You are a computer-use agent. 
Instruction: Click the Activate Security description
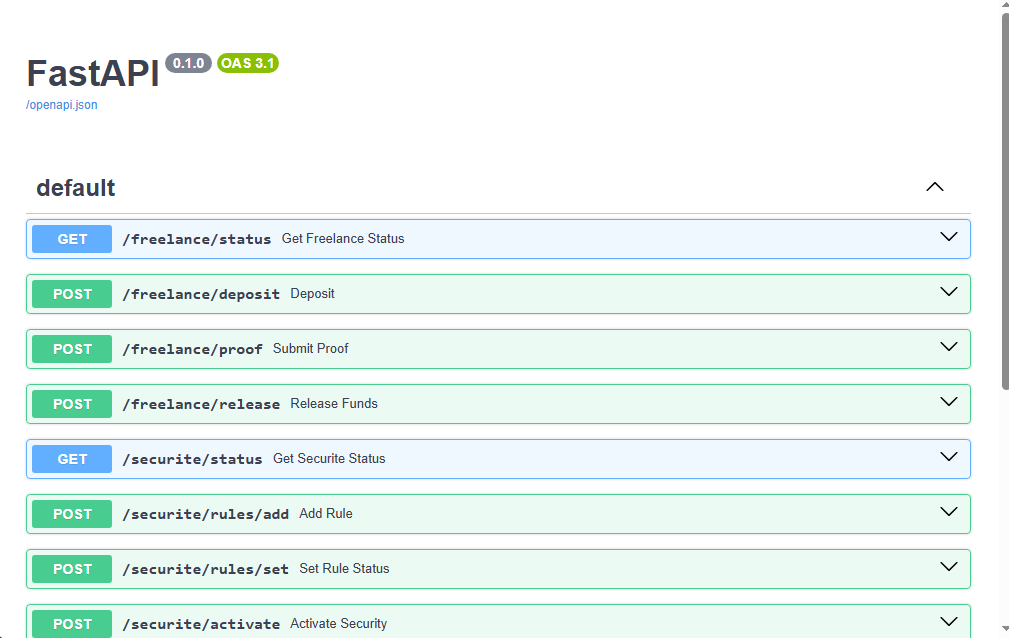(338, 624)
